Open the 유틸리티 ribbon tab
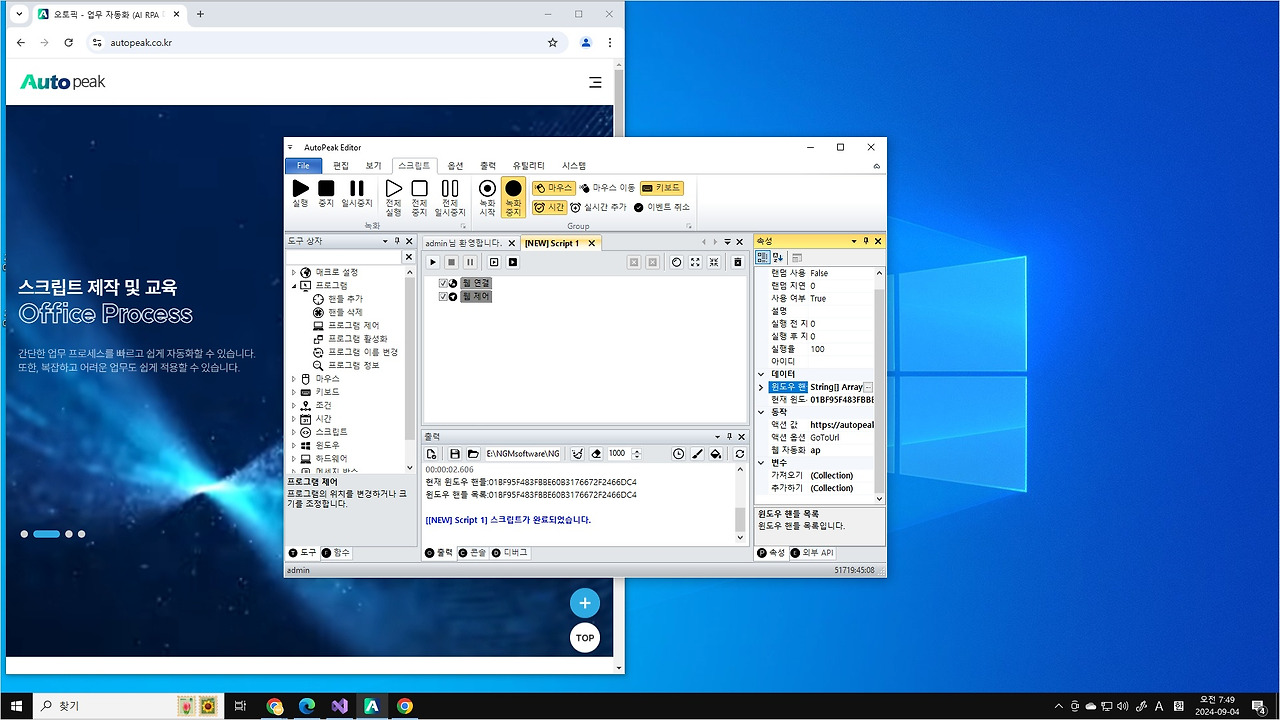1280x720 pixels. [x=529, y=165]
